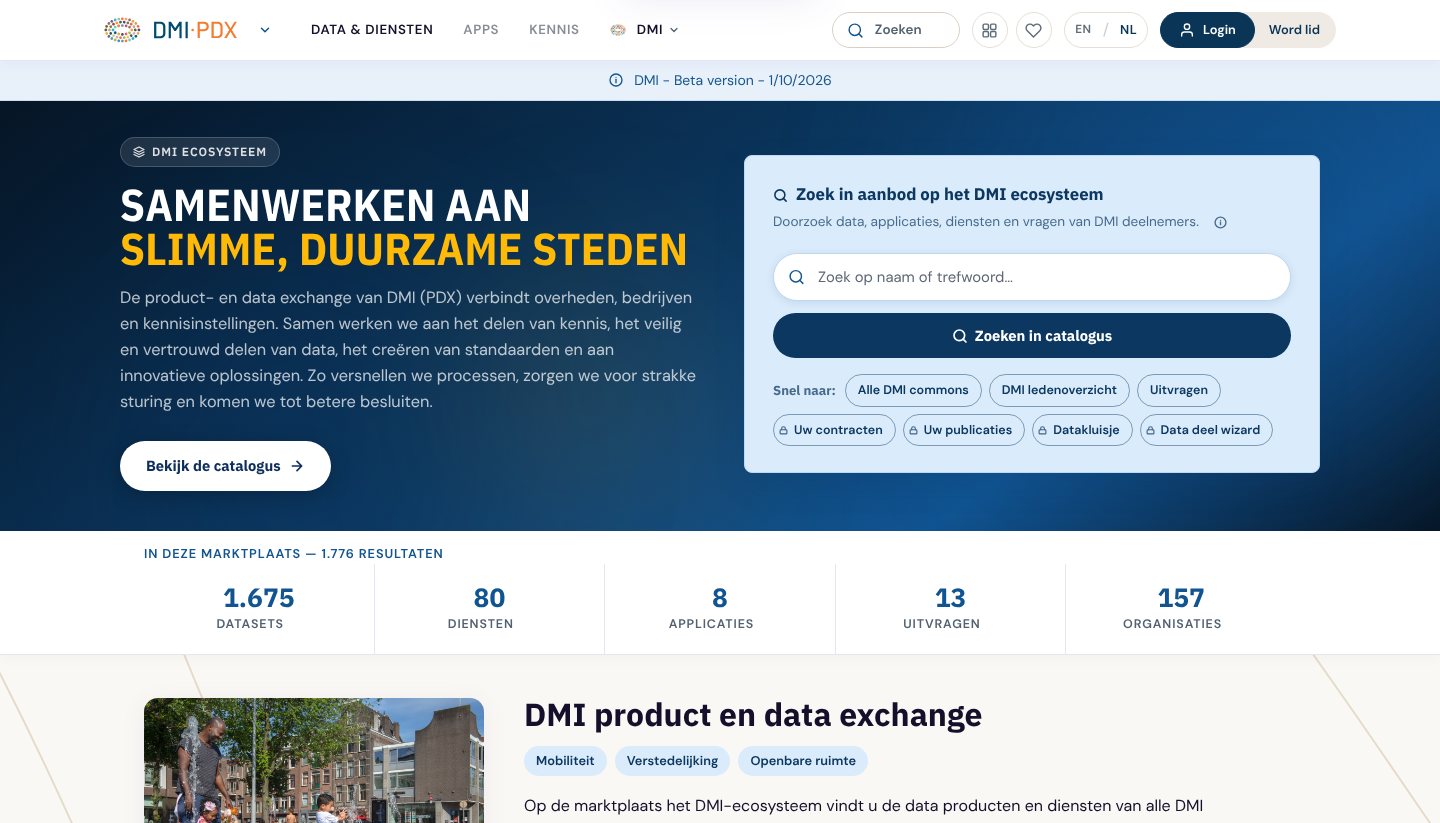Click the 8 Applicaties statistic
Image resolution: width=1440 pixels, height=823 pixels.
tap(720, 609)
